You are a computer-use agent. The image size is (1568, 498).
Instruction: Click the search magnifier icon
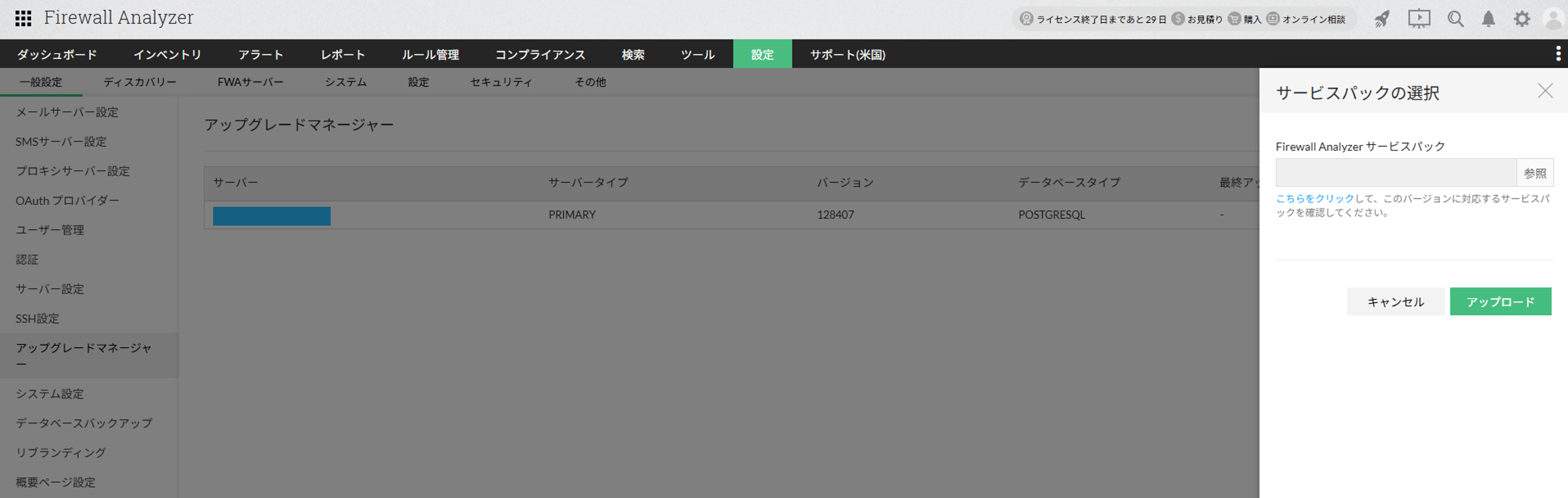(1455, 19)
